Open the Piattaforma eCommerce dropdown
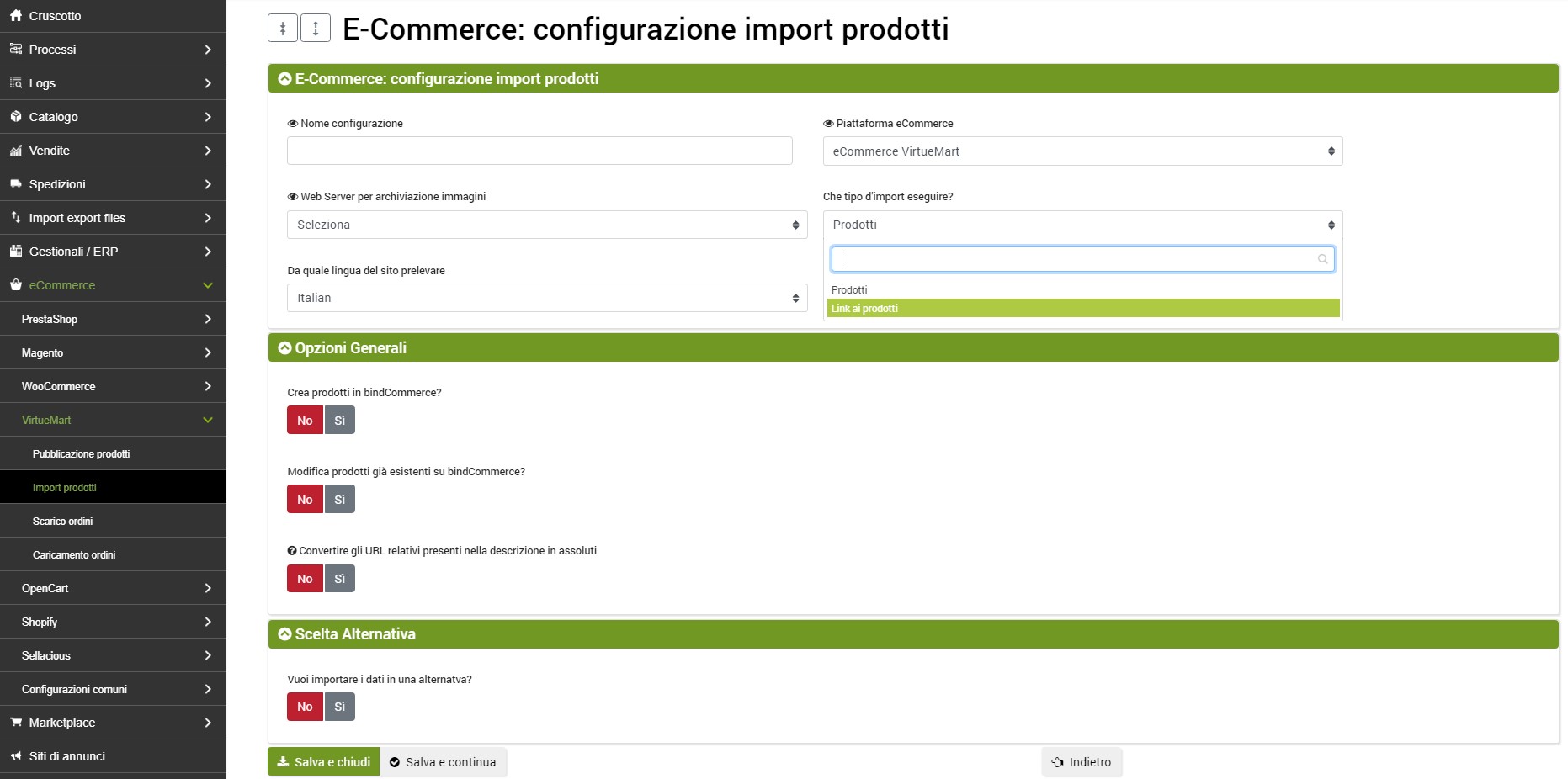The width and height of the screenshot is (1568, 779). [x=1082, y=151]
